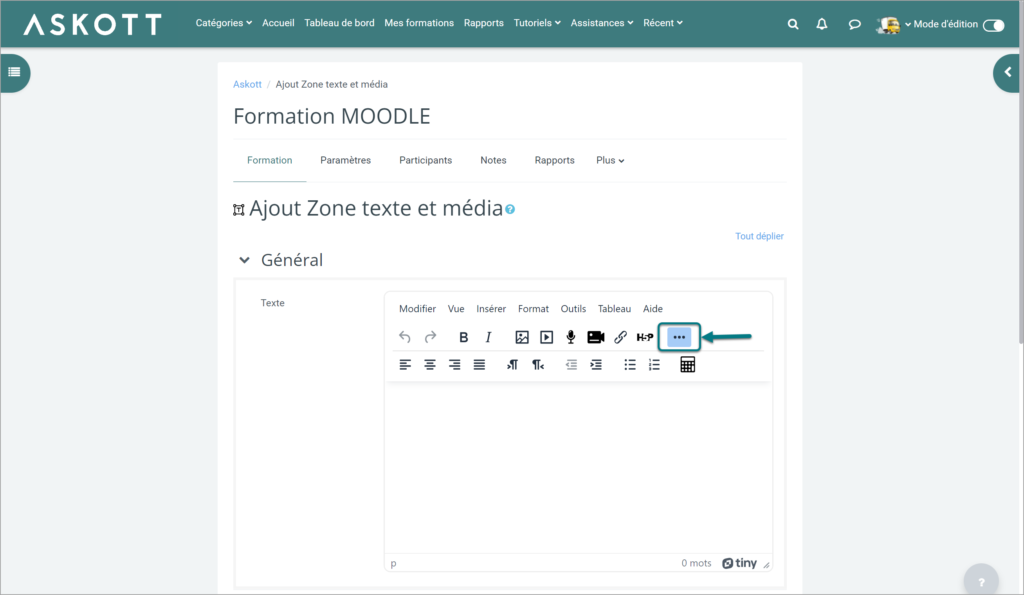Image resolution: width=1024 pixels, height=595 pixels.
Task: Open the Assistances dropdown
Action: [x=601, y=23]
